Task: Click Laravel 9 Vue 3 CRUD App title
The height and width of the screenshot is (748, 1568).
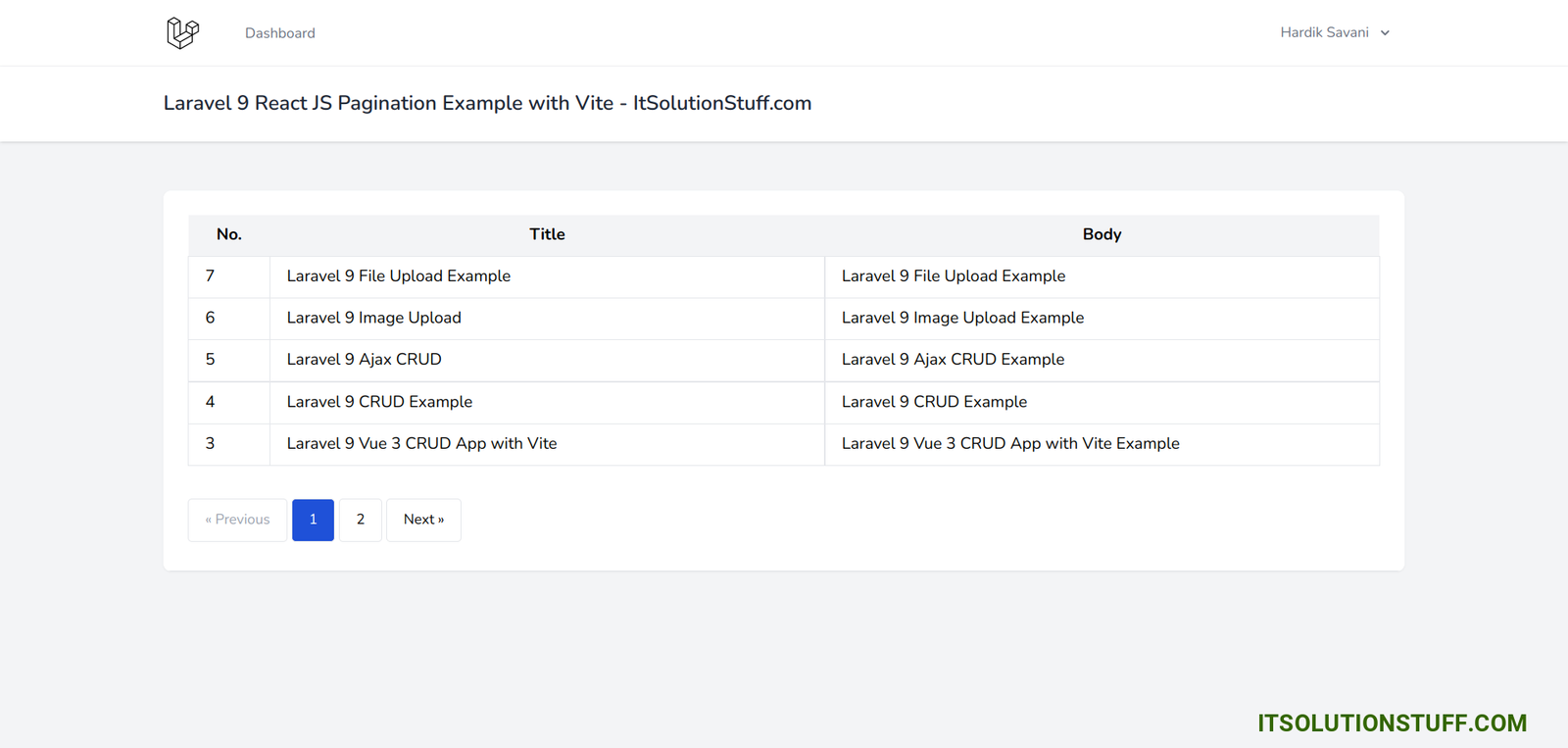Action: (x=421, y=444)
